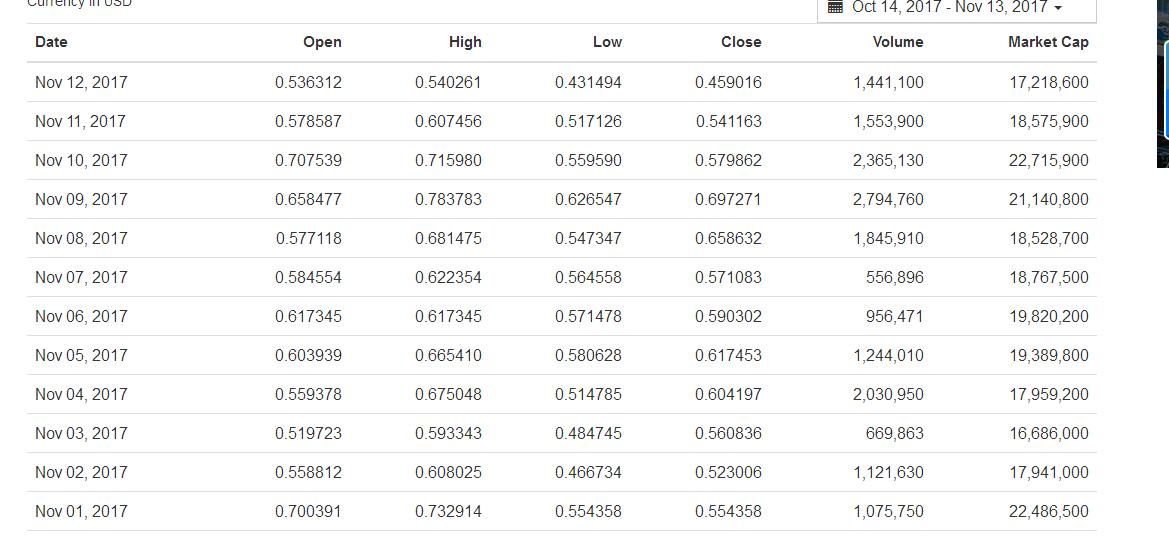The width and height of the screenshot is (1169, 537).
Task: Select the 0.700391 open value
Action: [x=308, y=511]
